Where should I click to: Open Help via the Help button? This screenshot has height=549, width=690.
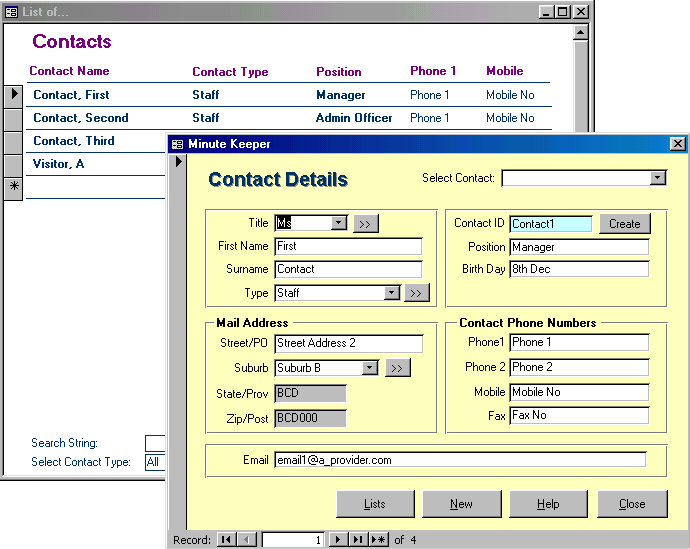(547, 504)
